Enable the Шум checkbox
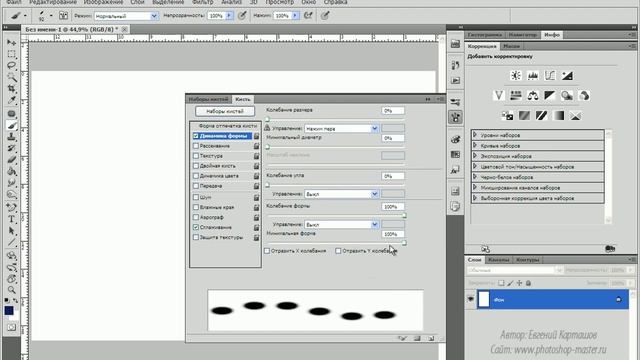This screenshot has height=360, width=640. pos(196,197)
